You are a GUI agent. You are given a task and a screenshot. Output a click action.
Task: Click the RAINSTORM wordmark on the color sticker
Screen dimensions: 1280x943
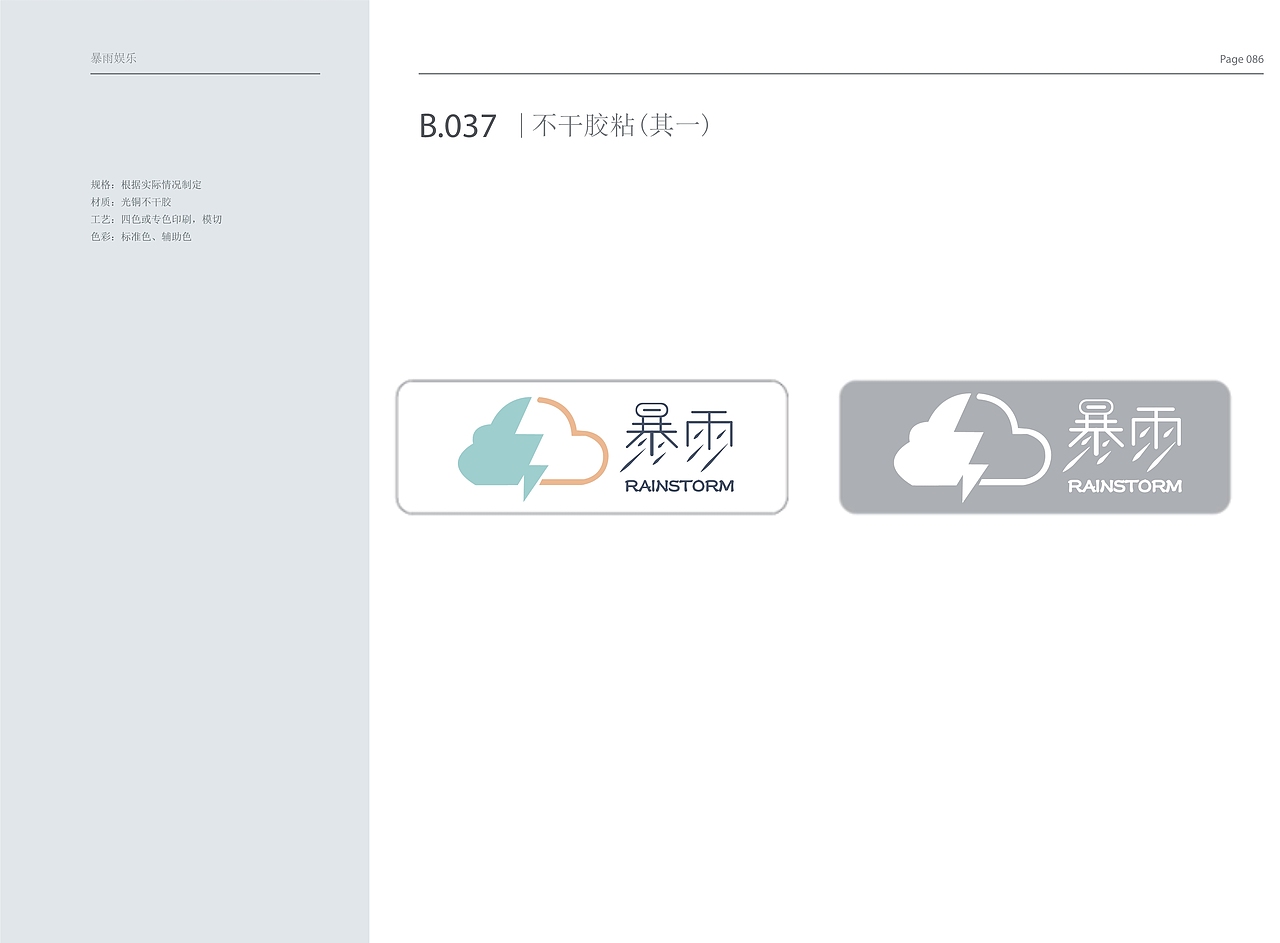tap(679, 487)
